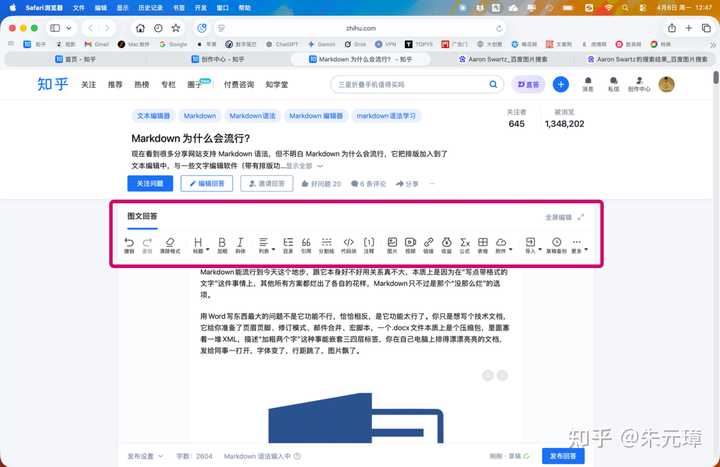This screenshot has height=467, width=720.
Task: Insert a quote block (引用)
Action: pos(306,244)
